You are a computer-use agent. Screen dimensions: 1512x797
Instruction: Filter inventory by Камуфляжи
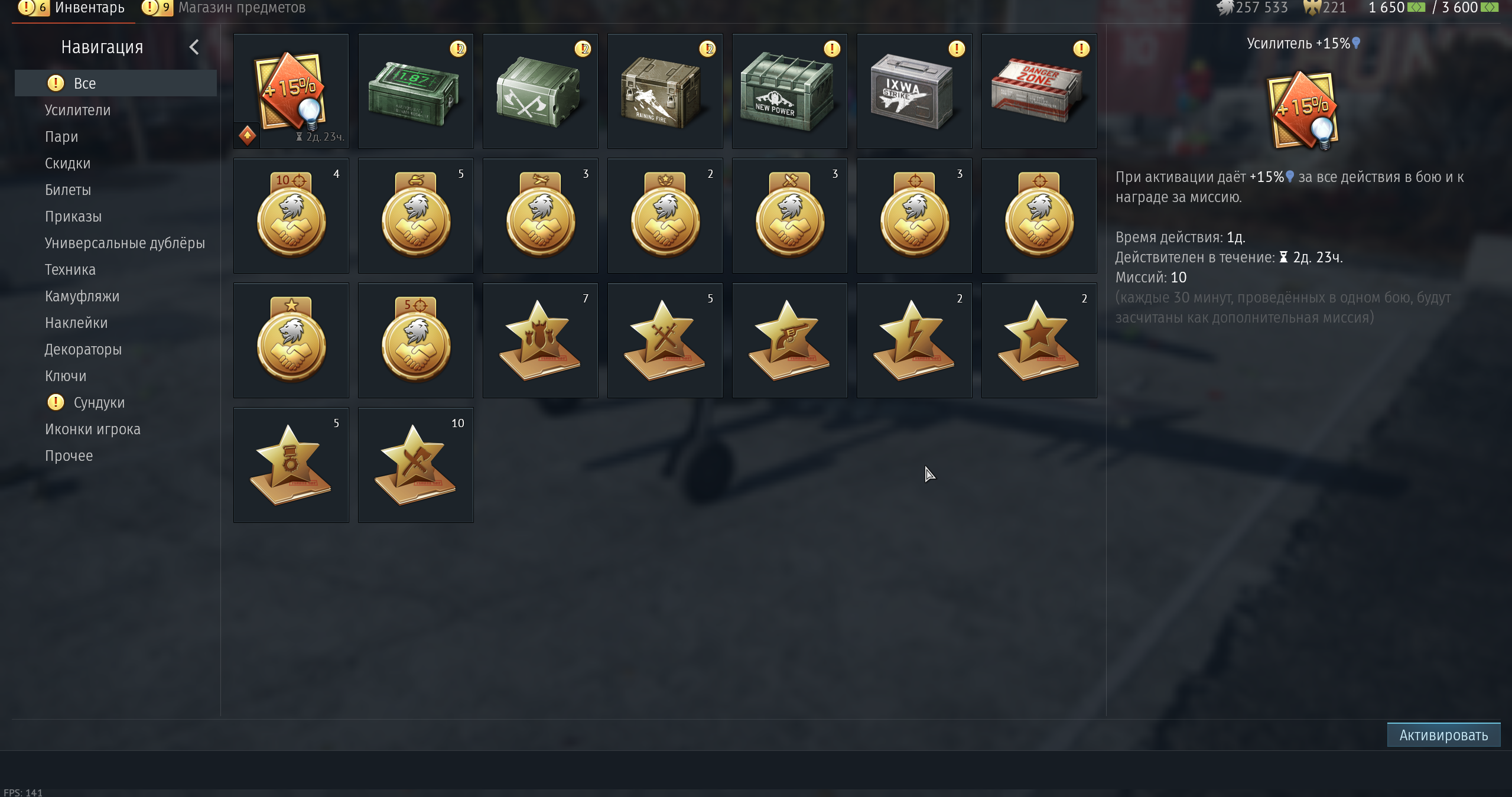82,296
